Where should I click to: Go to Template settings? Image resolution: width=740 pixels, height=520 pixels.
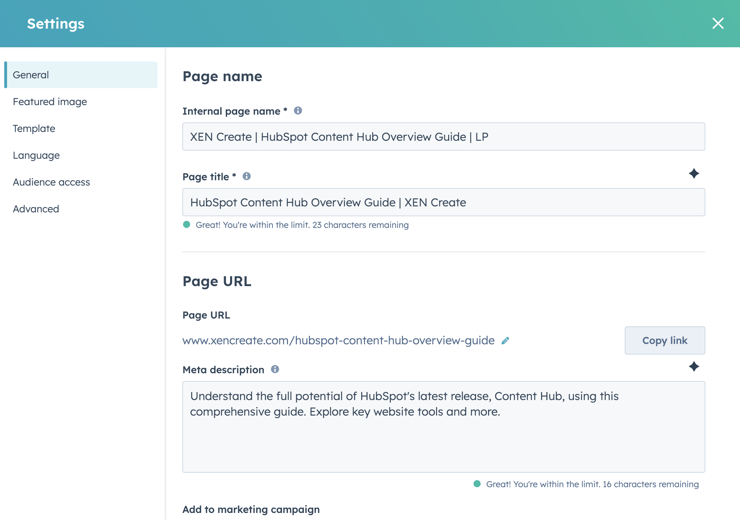(x=34, y=129)
